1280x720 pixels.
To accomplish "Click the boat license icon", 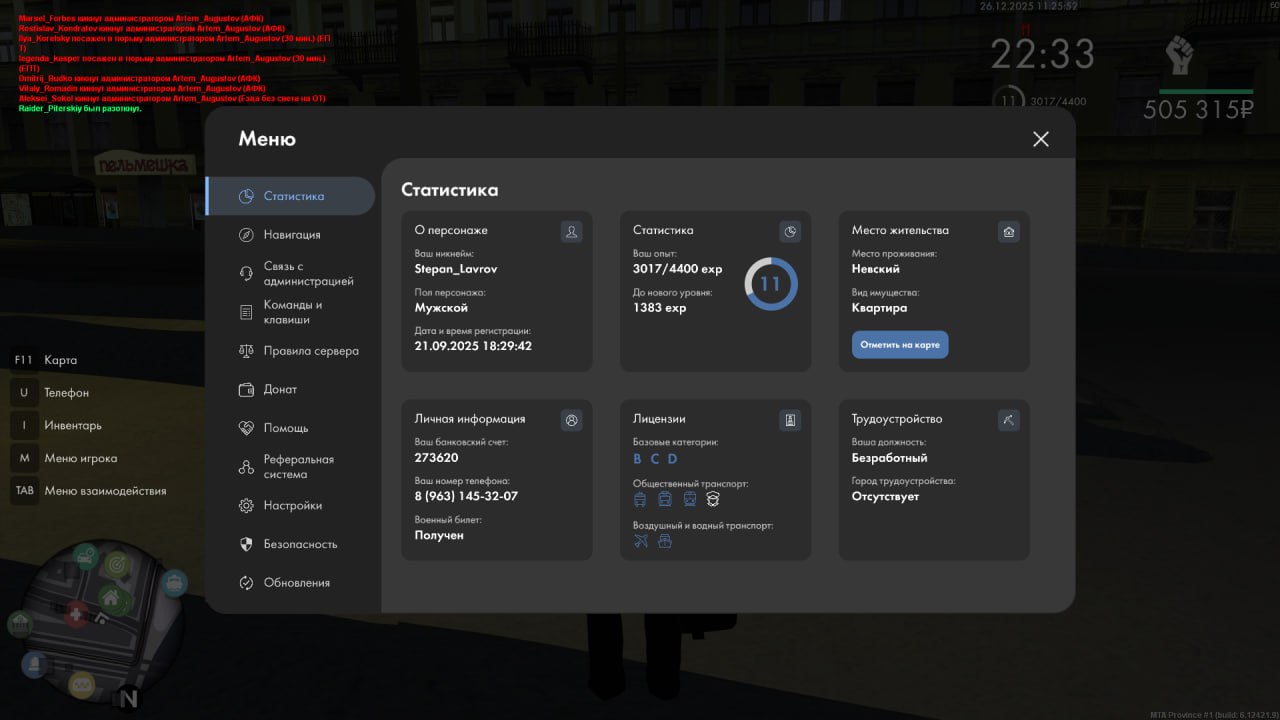I will [x=665, y=541].
